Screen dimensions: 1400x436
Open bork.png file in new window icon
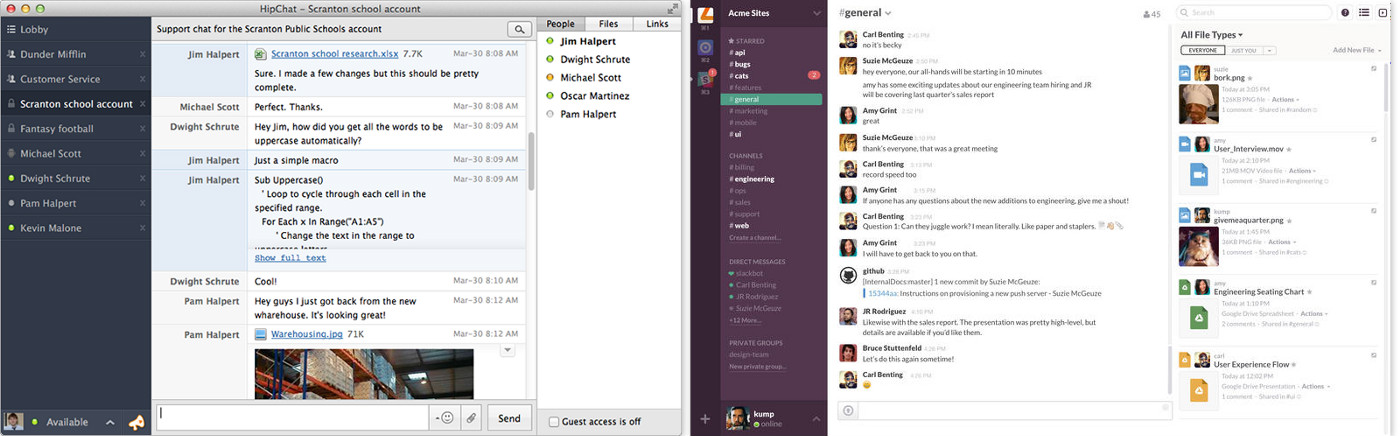(x=1373, y=69)
